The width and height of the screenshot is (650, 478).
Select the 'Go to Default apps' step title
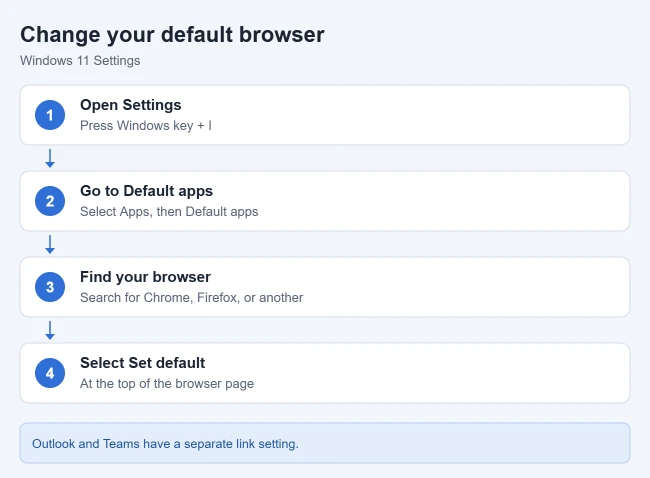[146, 191]
